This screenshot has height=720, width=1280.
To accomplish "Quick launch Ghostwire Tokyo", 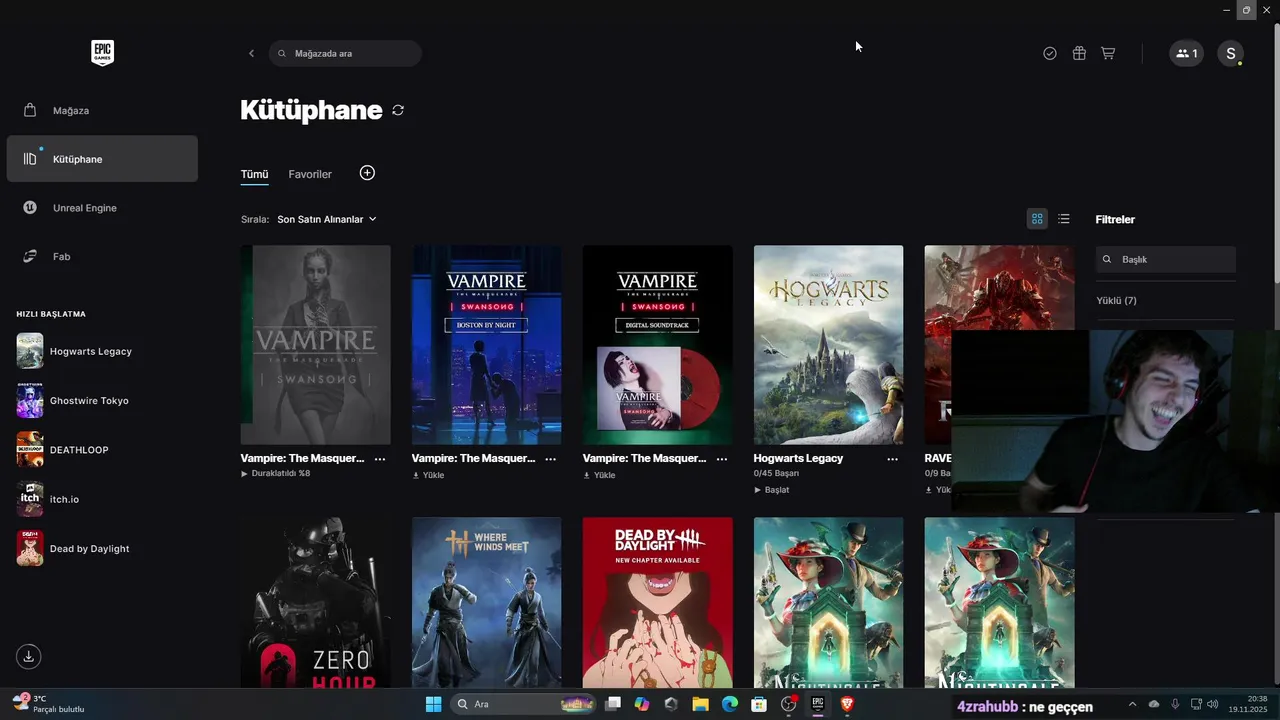I will (102, 401).
